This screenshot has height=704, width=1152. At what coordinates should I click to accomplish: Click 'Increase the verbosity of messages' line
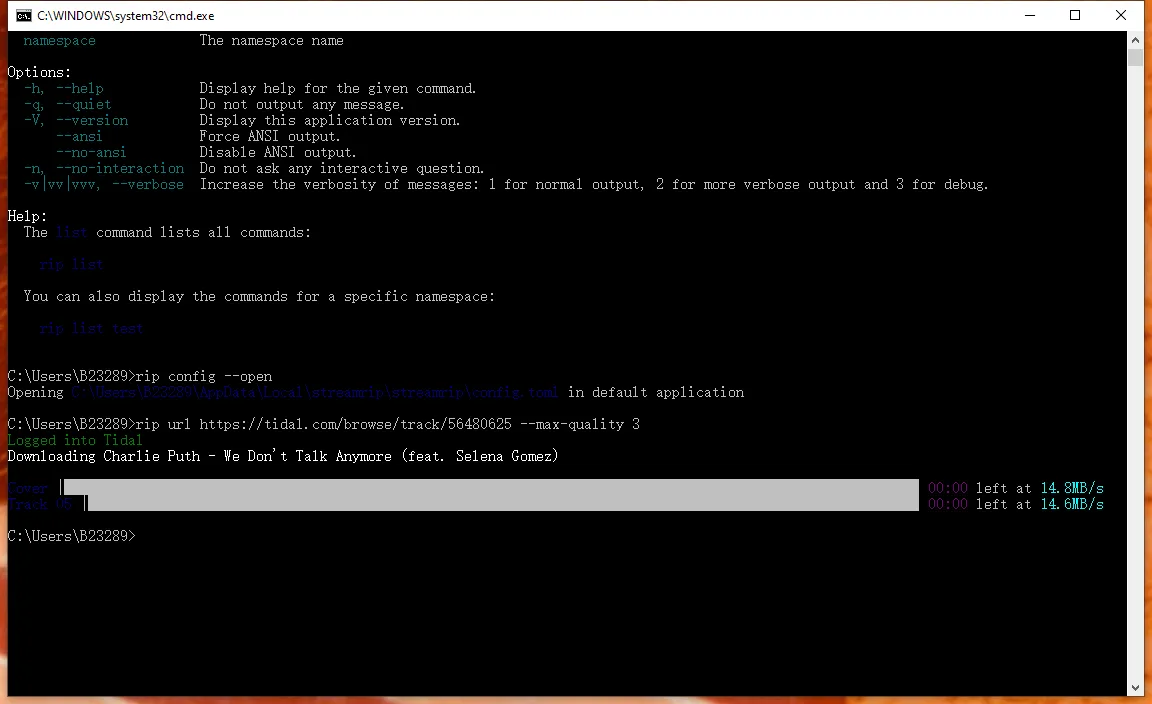(594, 184)
